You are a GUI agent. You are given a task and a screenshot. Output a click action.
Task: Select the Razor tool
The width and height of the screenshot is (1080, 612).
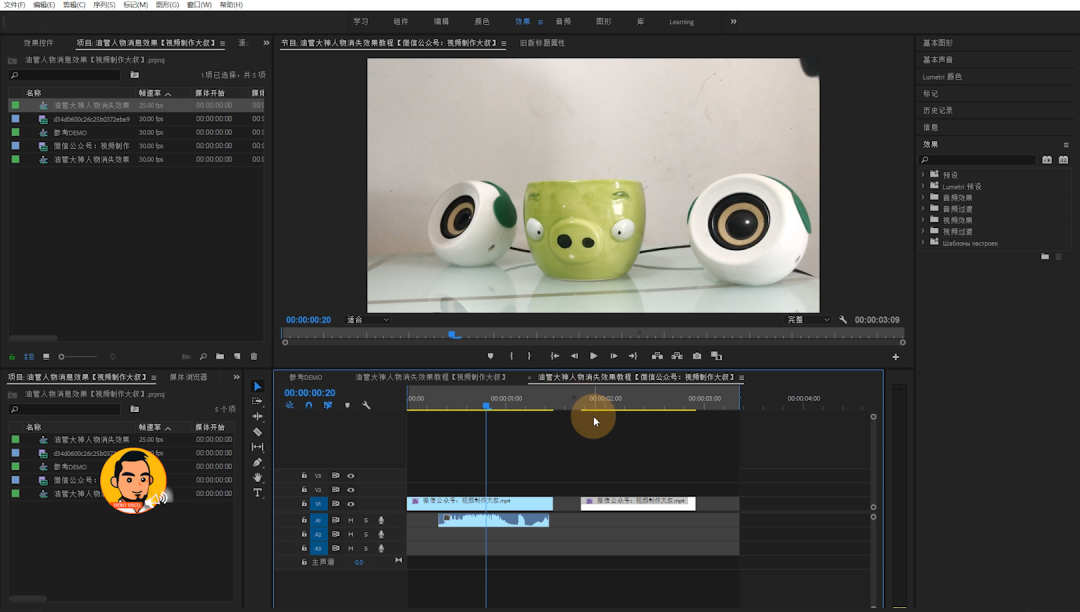(258, 432)
